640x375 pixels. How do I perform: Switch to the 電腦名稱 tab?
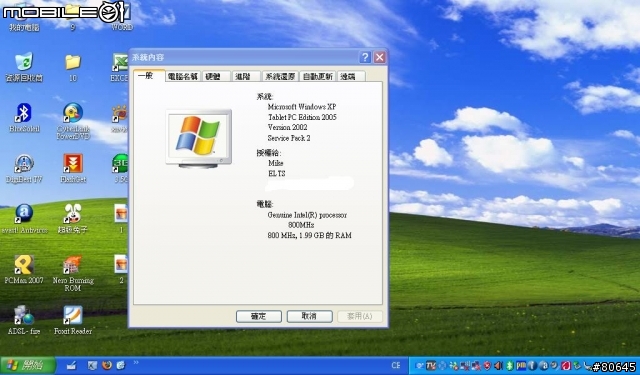pyautogui.click(x=183, y=76)
